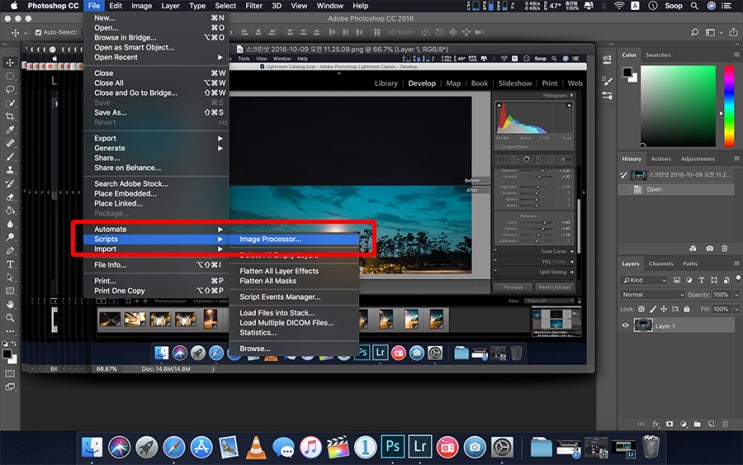Choose Image Processor from Scripts submenu

pyautogui.click(x=270, y=239)
